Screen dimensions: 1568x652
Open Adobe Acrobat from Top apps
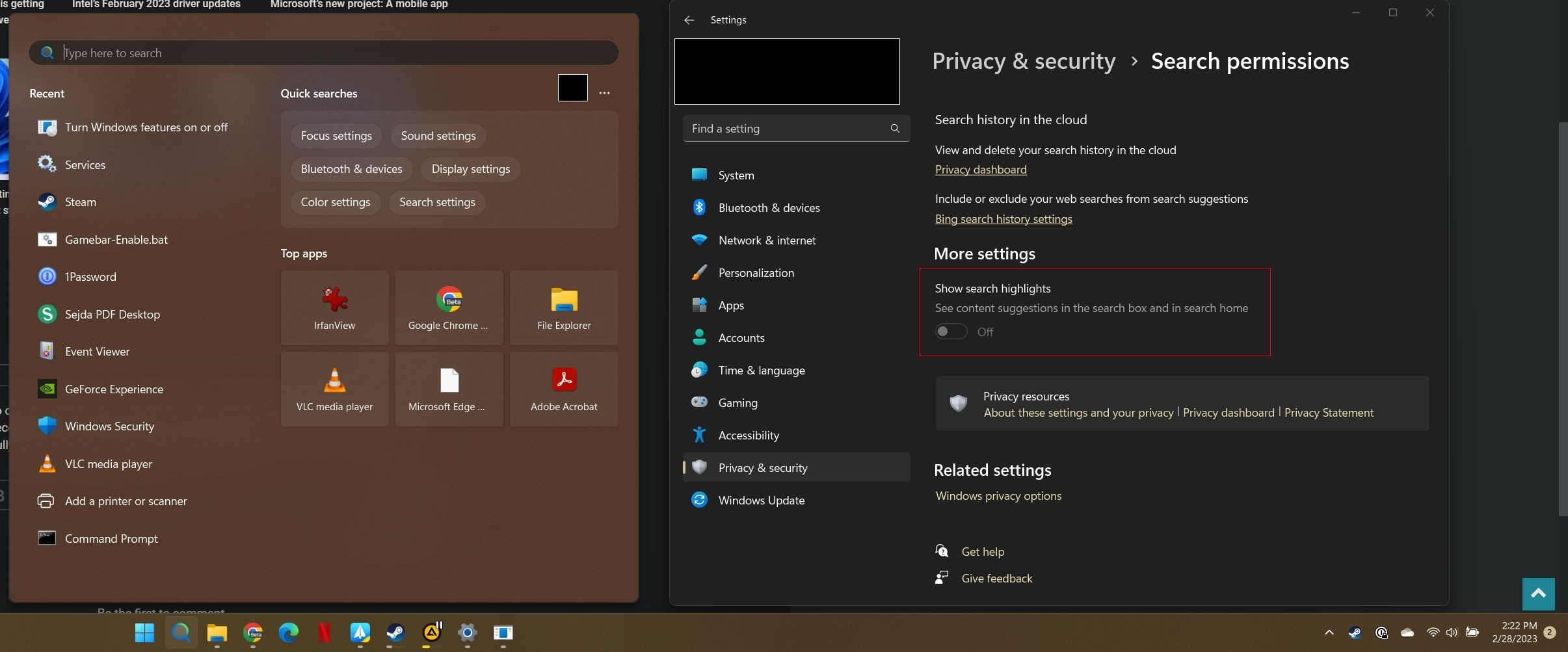[563, 388]
